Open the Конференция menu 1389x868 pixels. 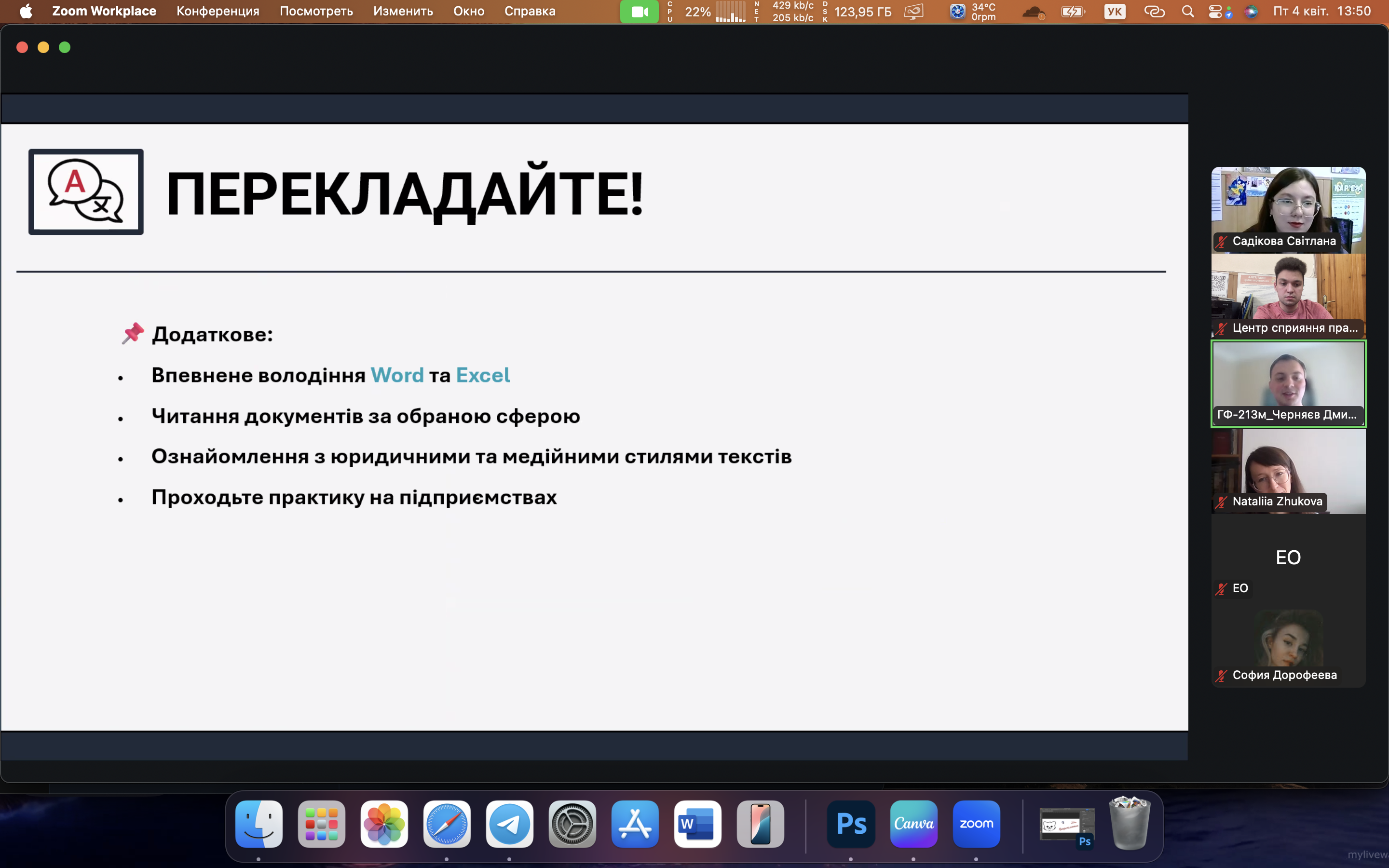pos(218,12)
